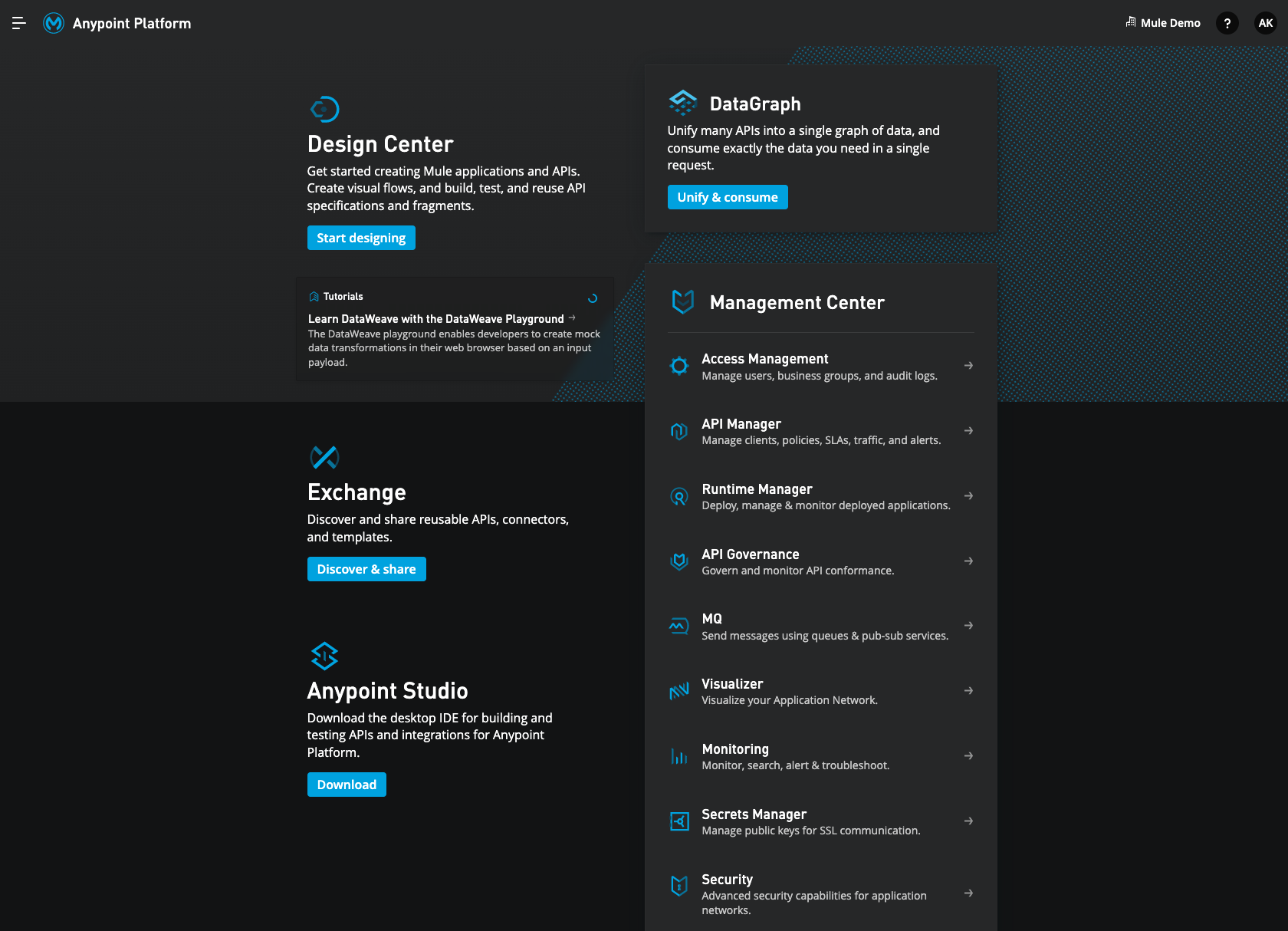Click the Design Center icon
The image size is (1288, 931).
tap(324, 109)
